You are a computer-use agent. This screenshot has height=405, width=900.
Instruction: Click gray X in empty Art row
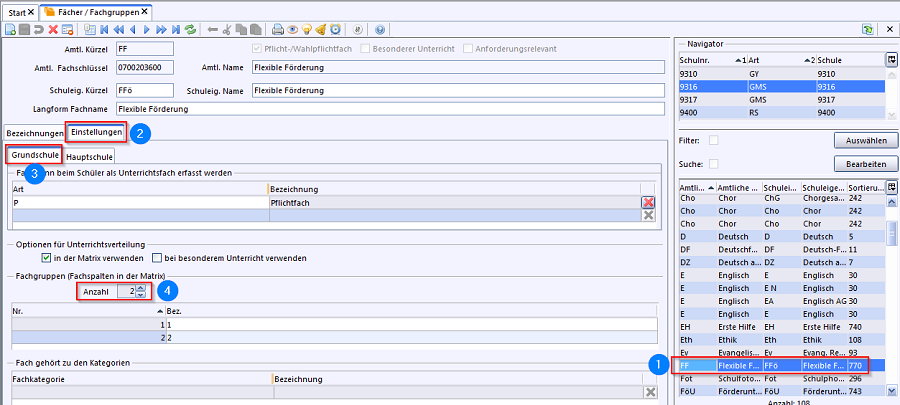[649, 215]
